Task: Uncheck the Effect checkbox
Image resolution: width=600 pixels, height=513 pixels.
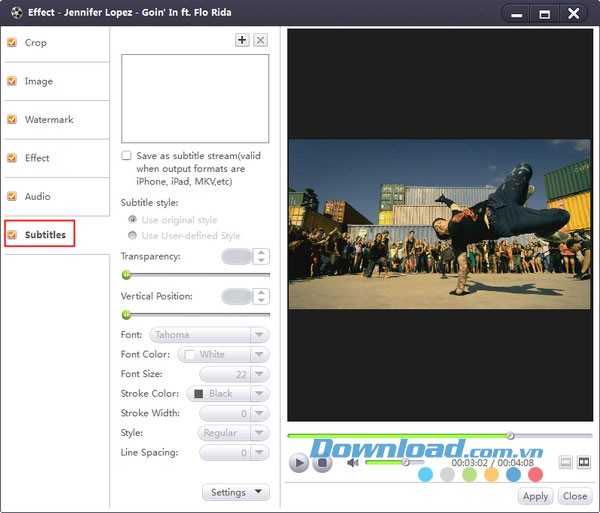Action: pos(12,158)
